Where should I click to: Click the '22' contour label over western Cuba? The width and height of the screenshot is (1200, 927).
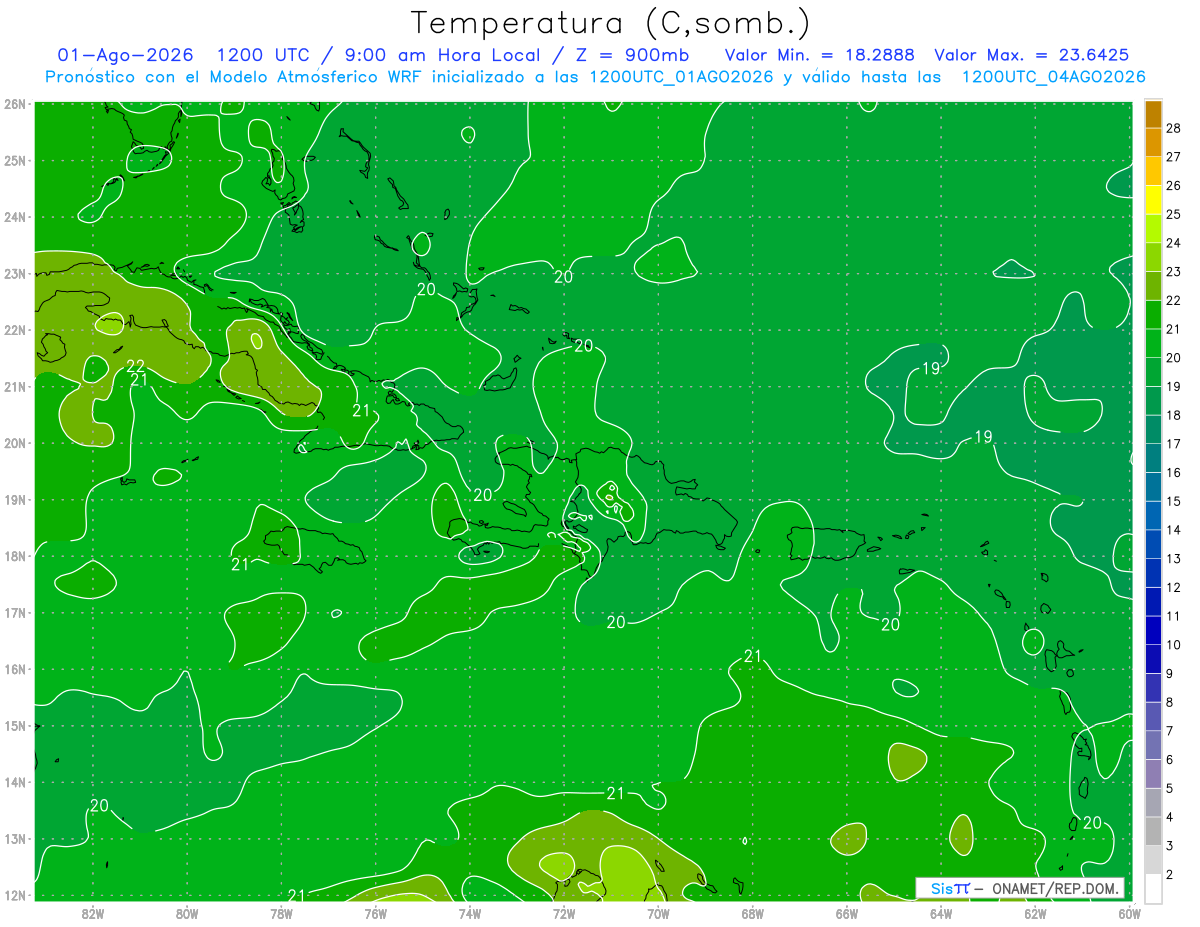click(136, 366)
